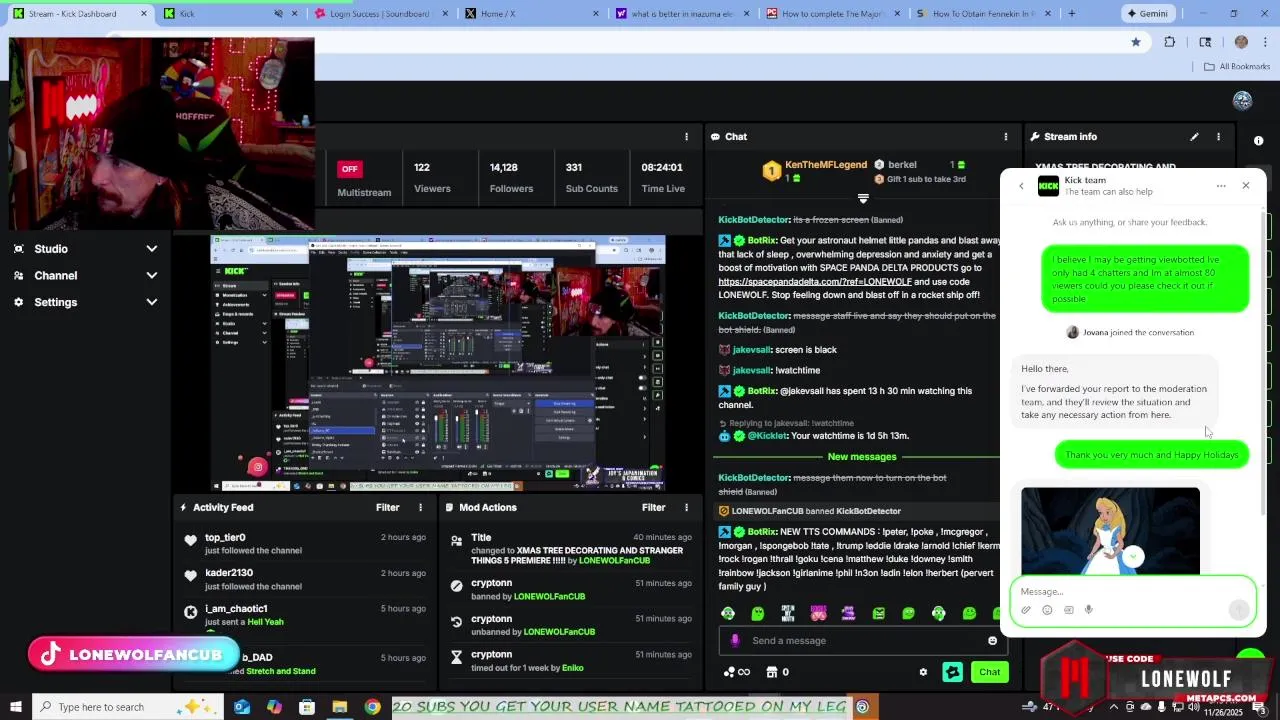Open the Alice GIF in the support chat

tap(1110, 531)
